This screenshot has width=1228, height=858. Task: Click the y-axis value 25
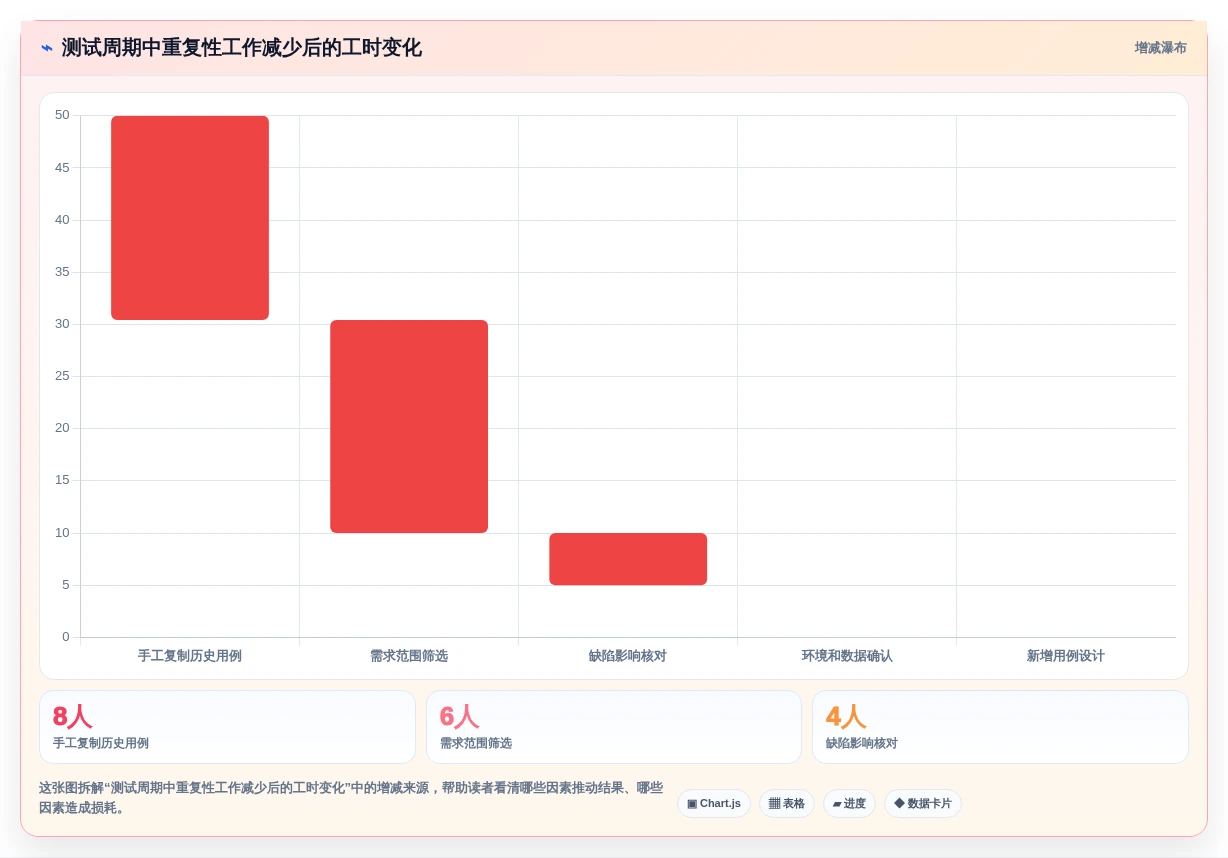[62, 376]
